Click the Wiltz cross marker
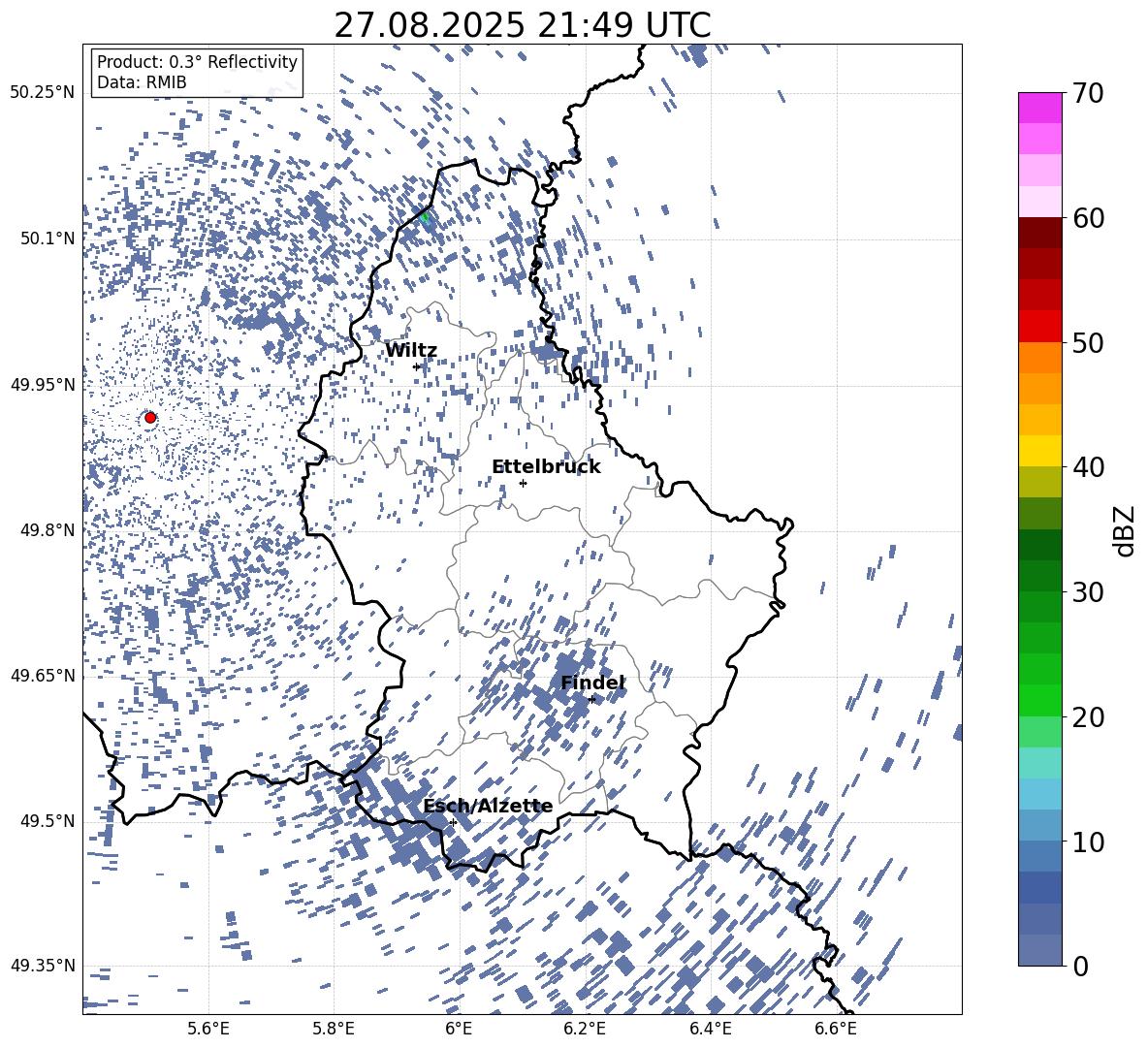 417,366
